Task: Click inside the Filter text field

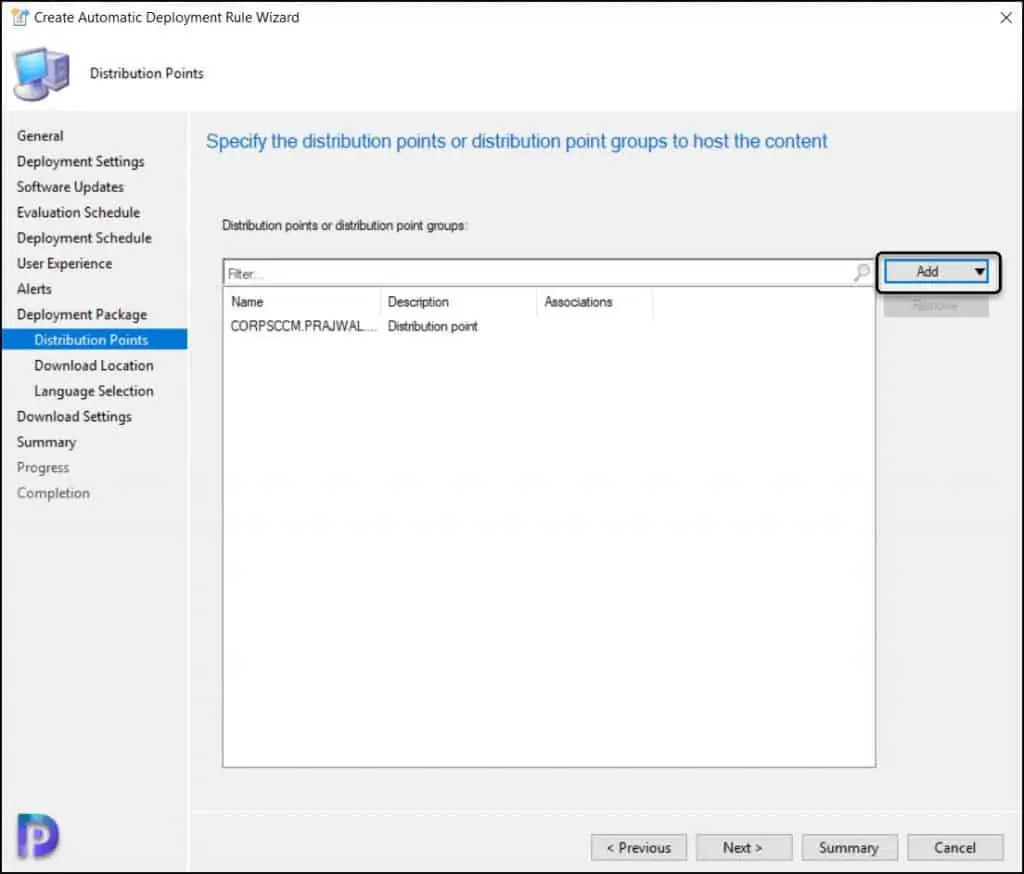Action: (x=537, y=273)
